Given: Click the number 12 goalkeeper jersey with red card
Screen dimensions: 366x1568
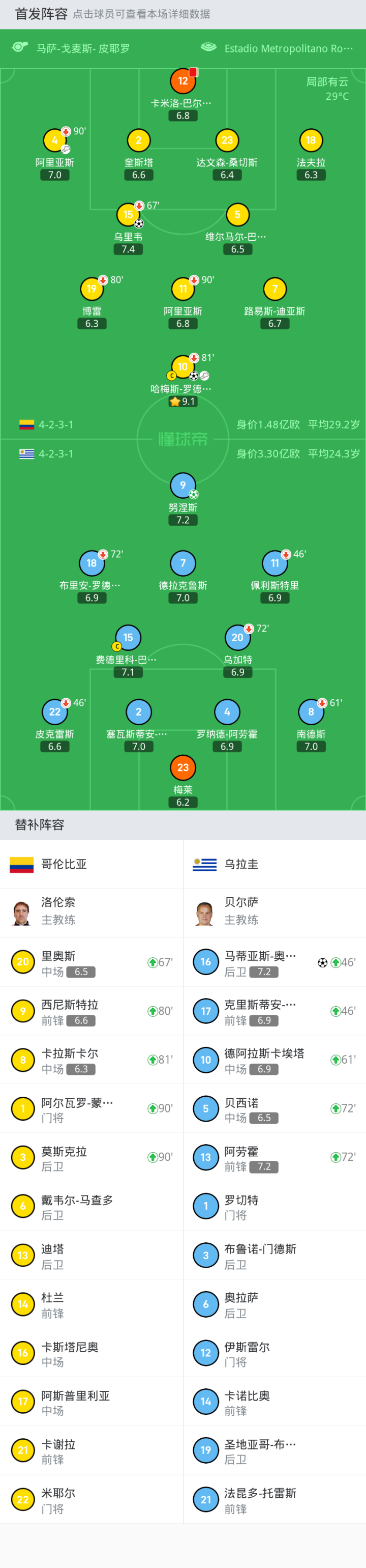Looking at the screenshot, I should [x=182, y=81].
